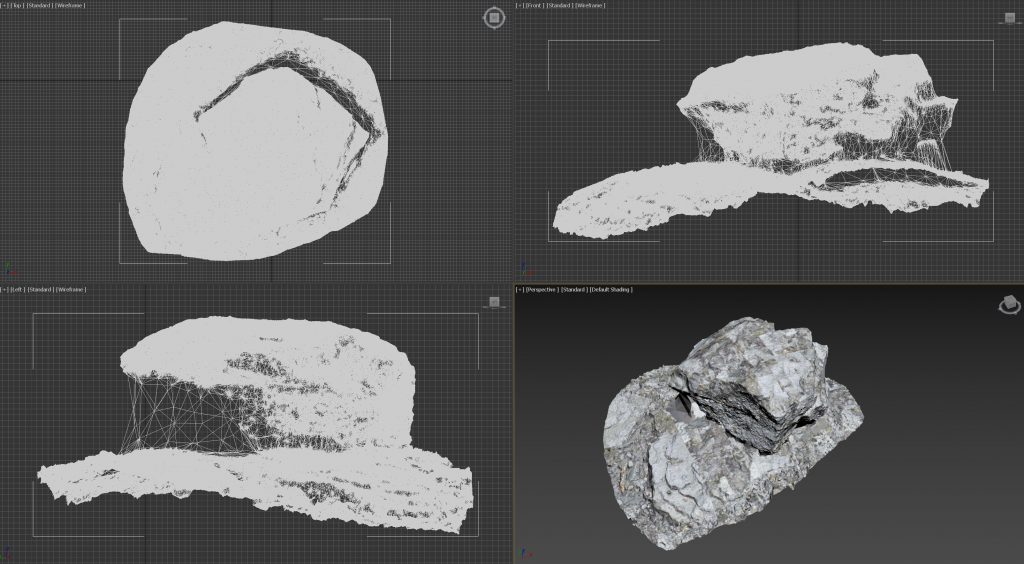Viewport: 1024px width, 564px height.
Task: Open the [Left] point-of-view viewport menu
Action: point(18,290)
